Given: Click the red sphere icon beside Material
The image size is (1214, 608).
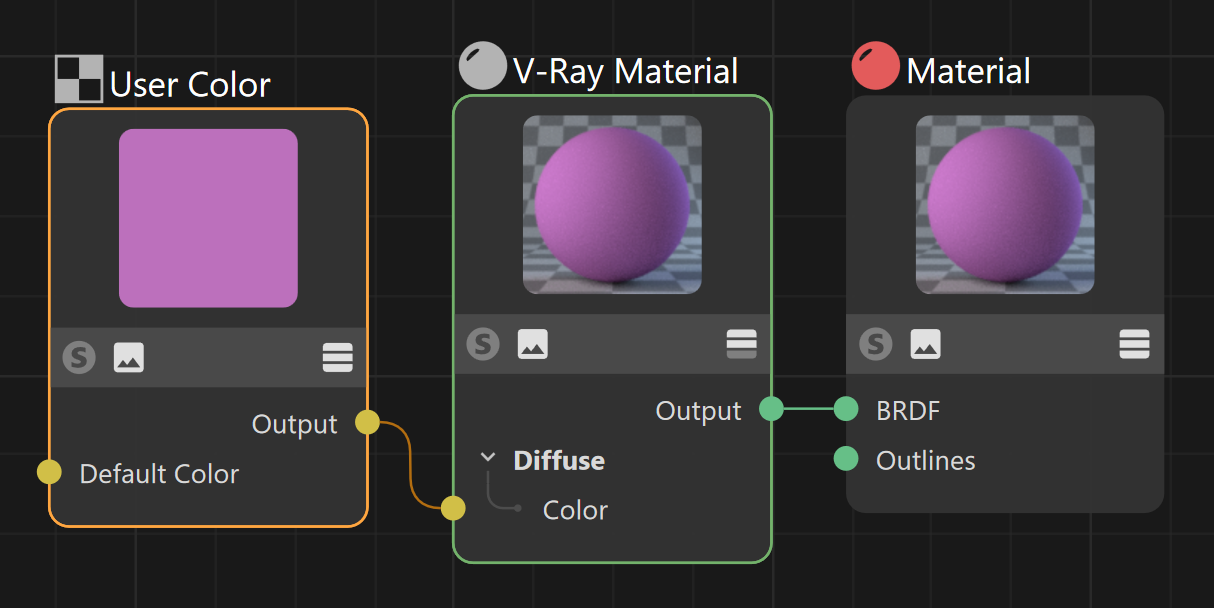Looking at the screenshot, I should (875, 67).
